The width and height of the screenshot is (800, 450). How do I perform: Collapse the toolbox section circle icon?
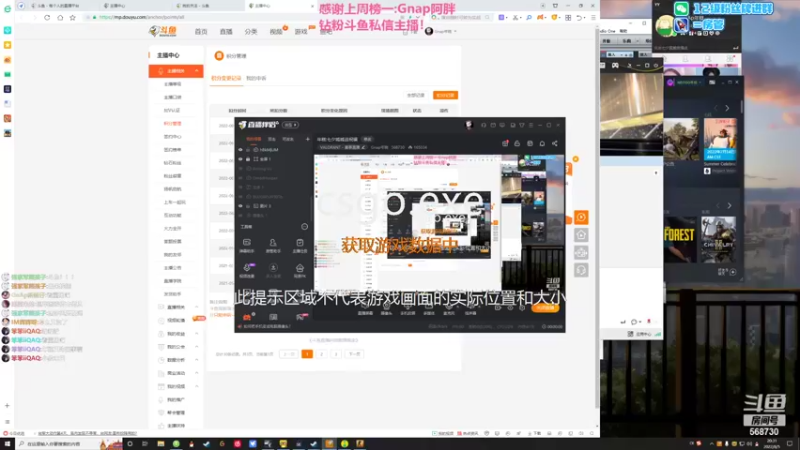[x=305, y=227]
